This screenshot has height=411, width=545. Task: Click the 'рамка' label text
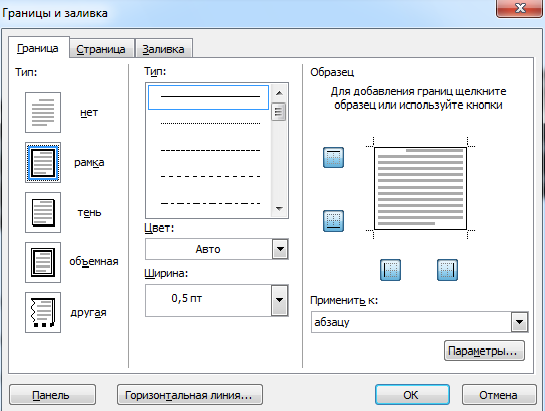tap(89, 162)
